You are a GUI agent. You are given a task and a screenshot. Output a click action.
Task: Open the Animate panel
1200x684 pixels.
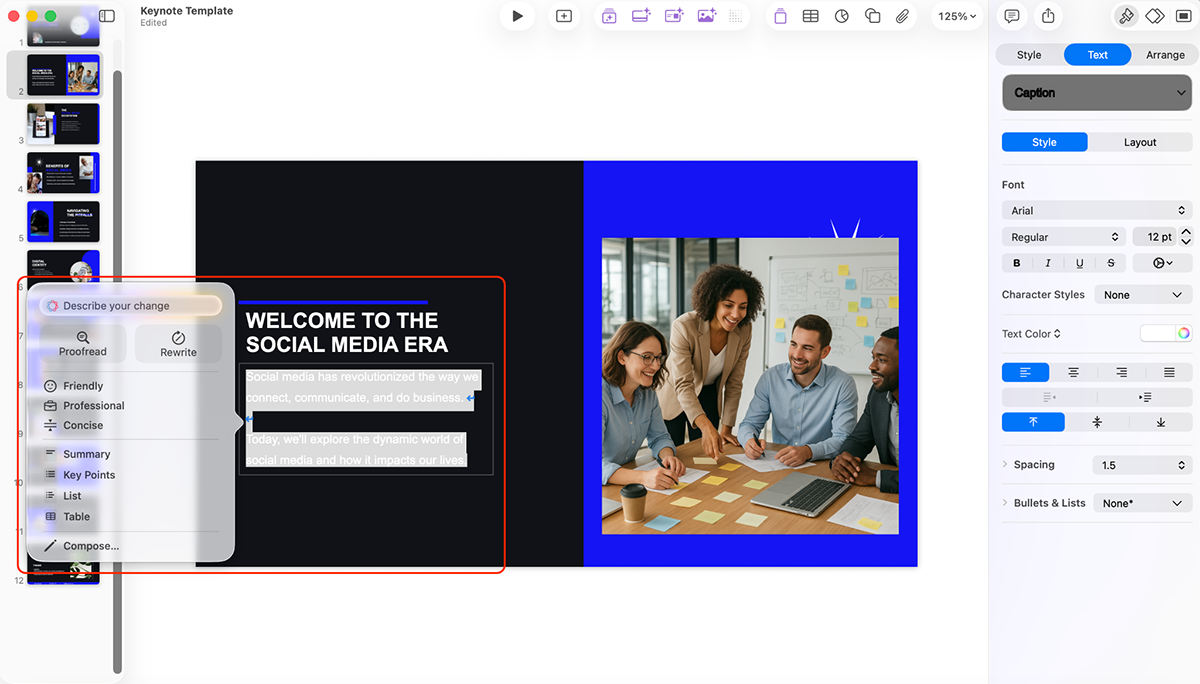[1155, 16]
